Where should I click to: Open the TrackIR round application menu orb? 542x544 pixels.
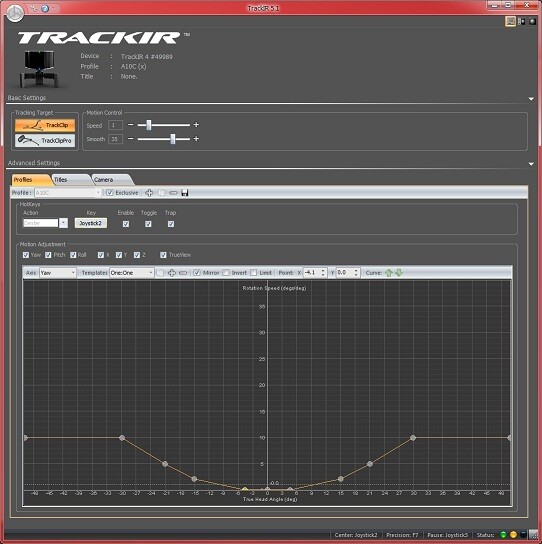[15, 13]
